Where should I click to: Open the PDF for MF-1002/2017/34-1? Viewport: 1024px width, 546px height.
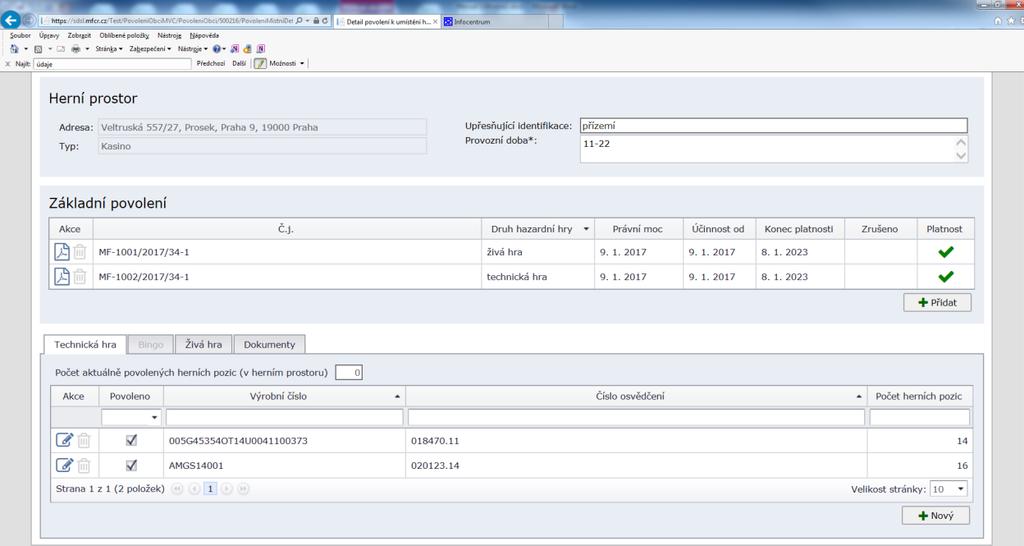pos(62,276)
